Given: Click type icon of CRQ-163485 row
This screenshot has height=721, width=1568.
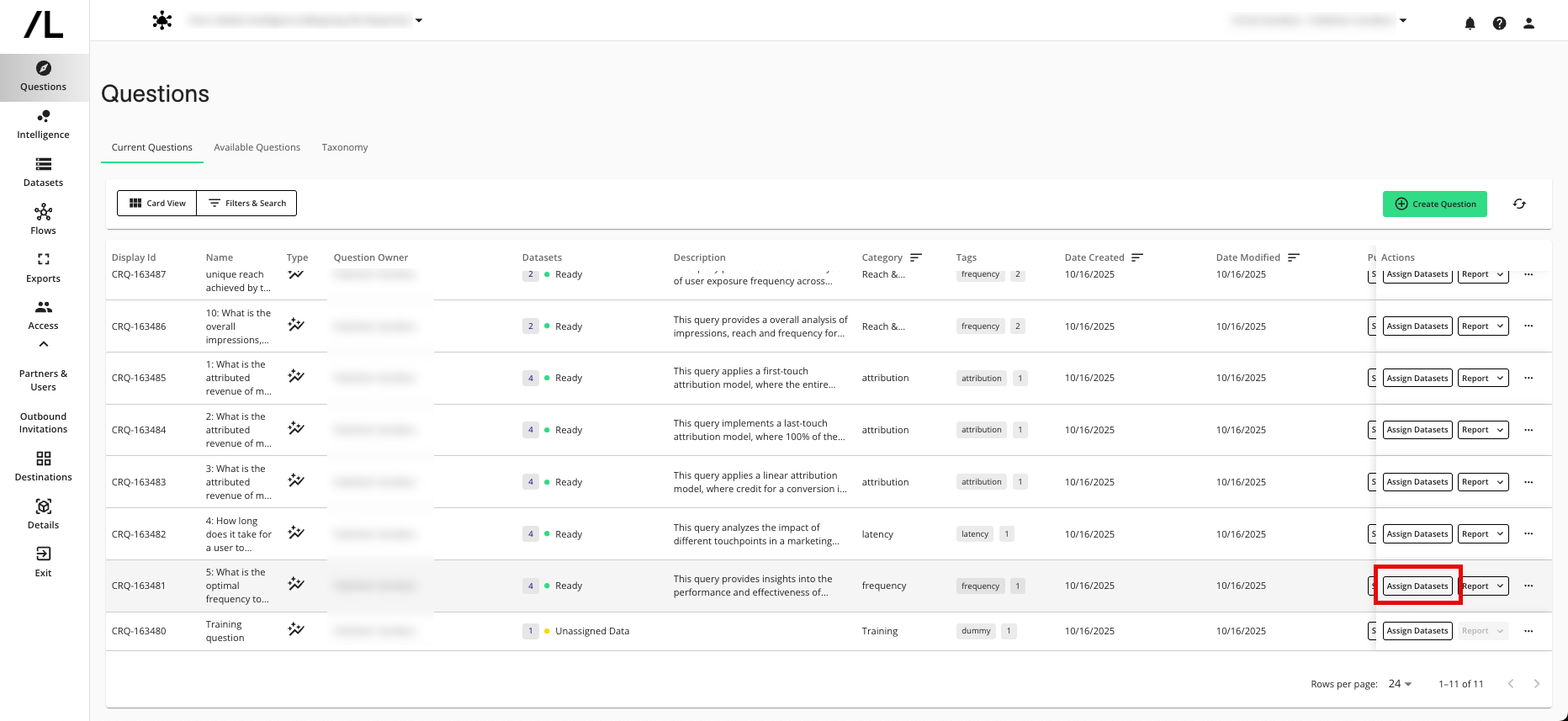Looking at the screenshot, I should tap(296, 376).
